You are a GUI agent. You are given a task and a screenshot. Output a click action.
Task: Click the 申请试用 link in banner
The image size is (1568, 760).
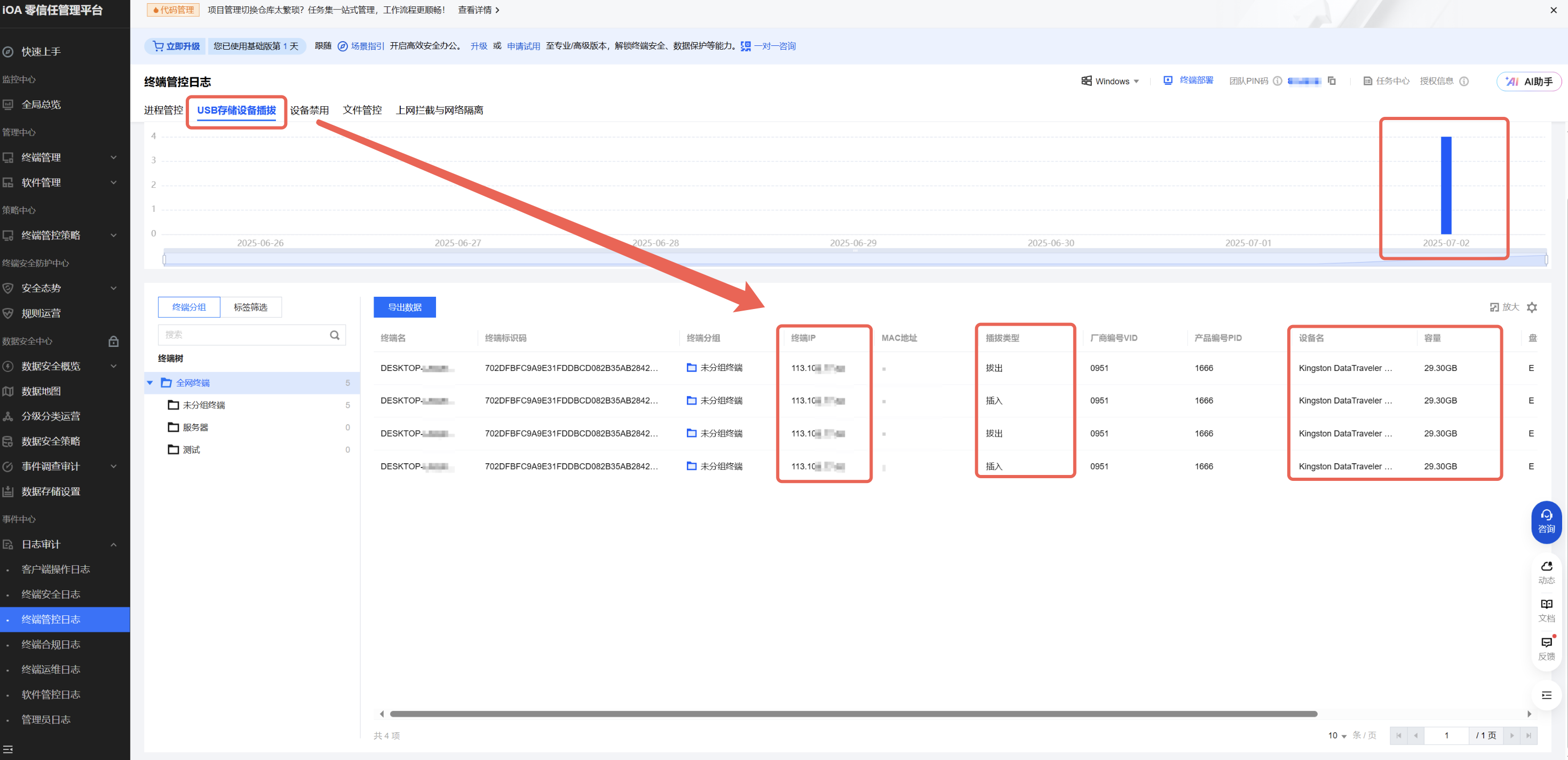pyautogui.click(x=523, y=46)
